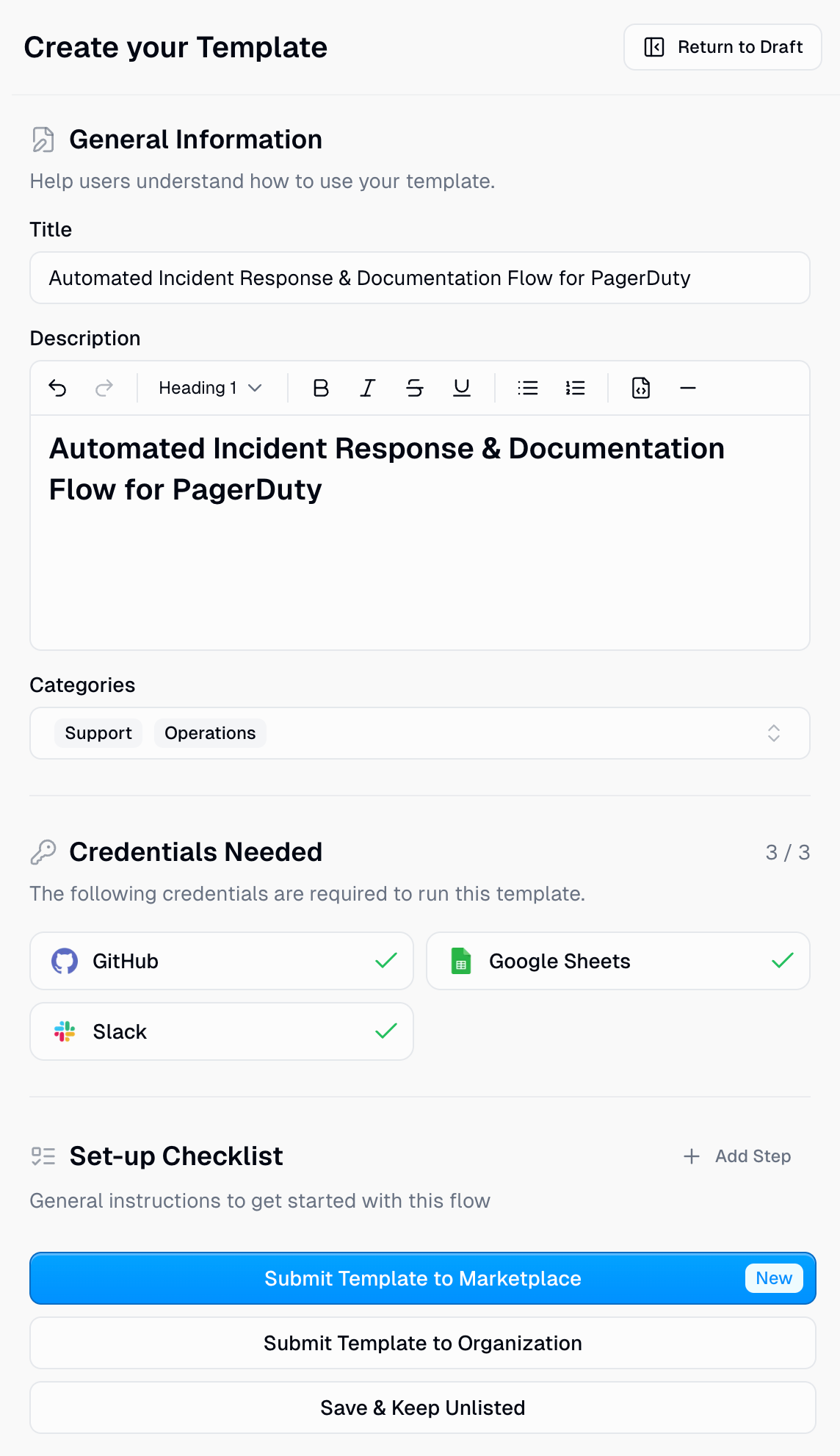
Task: Toggle italic formatting
Action: pos(368,388)
